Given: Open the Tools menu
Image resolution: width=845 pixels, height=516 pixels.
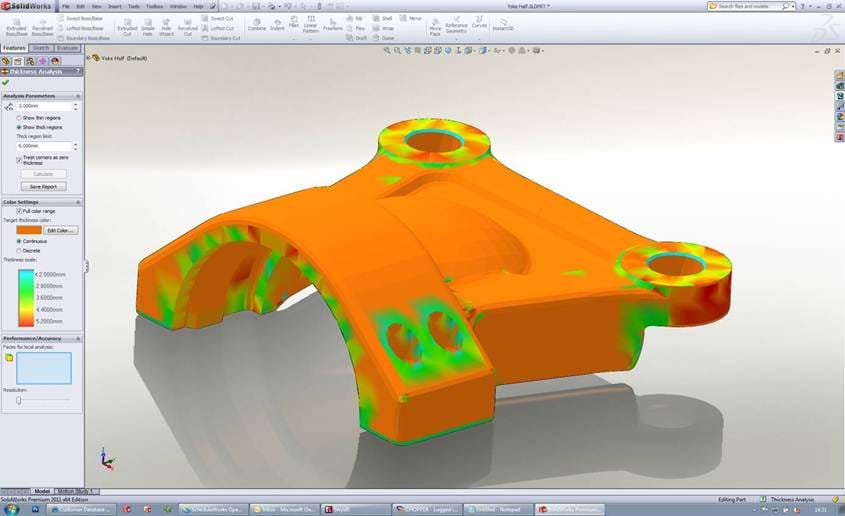Looking at the screenshot, I should [134, 6].
